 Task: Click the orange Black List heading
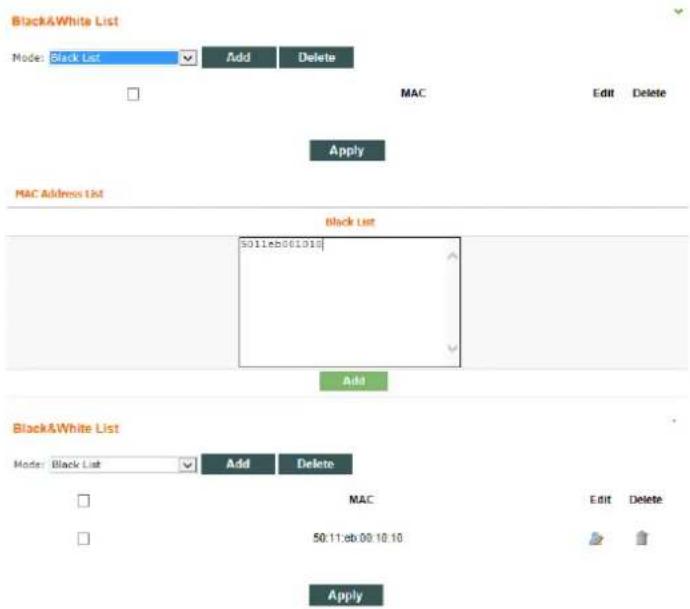coord(350,222)
